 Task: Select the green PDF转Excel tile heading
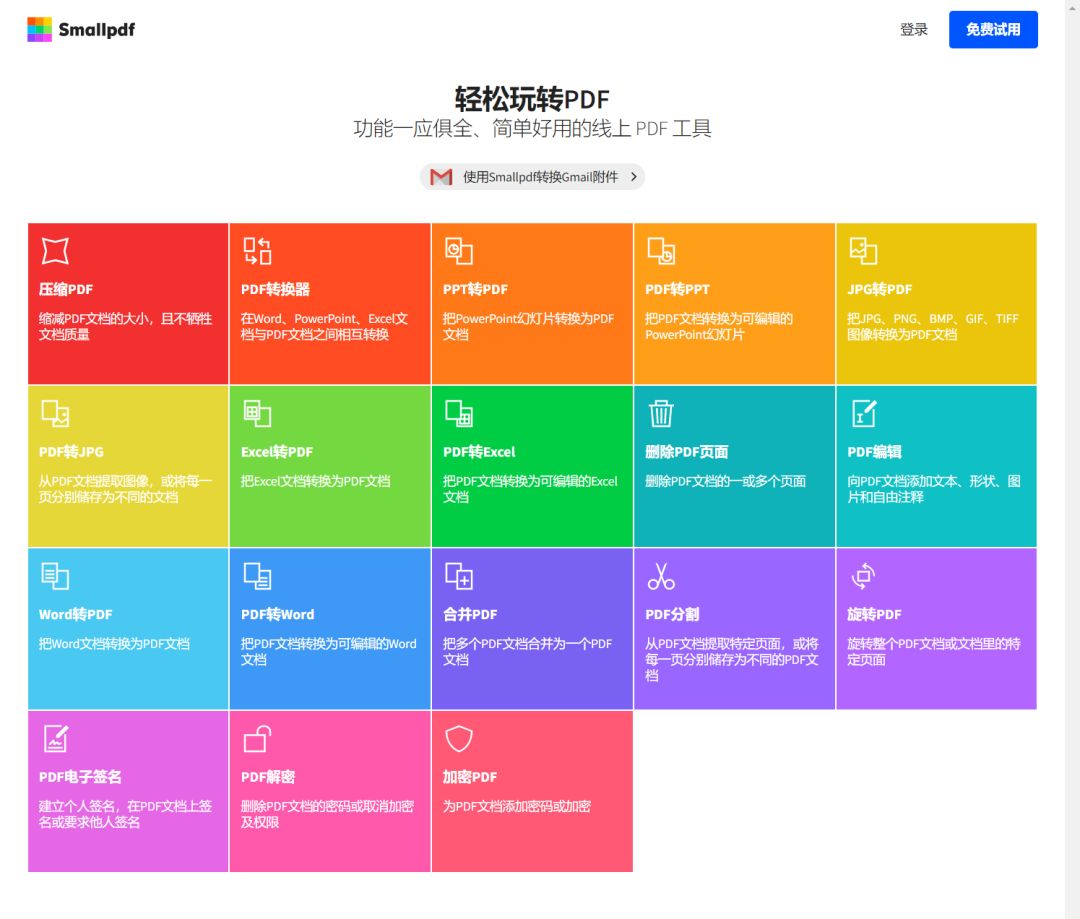pyautogui.click(x=479, y=452)
